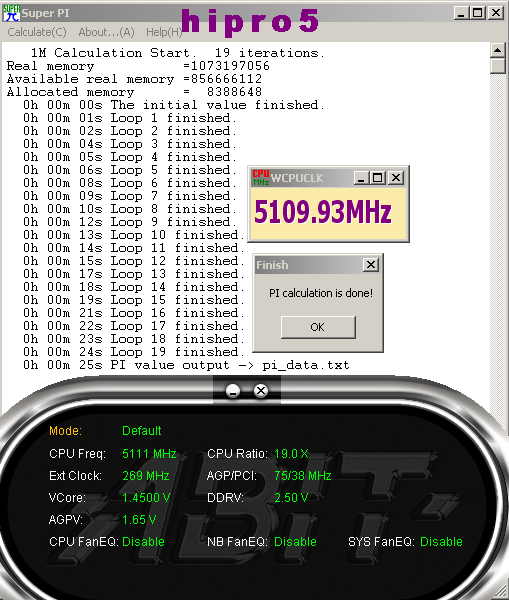Screen dimensions: 509x600
Task: Maximize the Super PI window
Action: point(478,13)
